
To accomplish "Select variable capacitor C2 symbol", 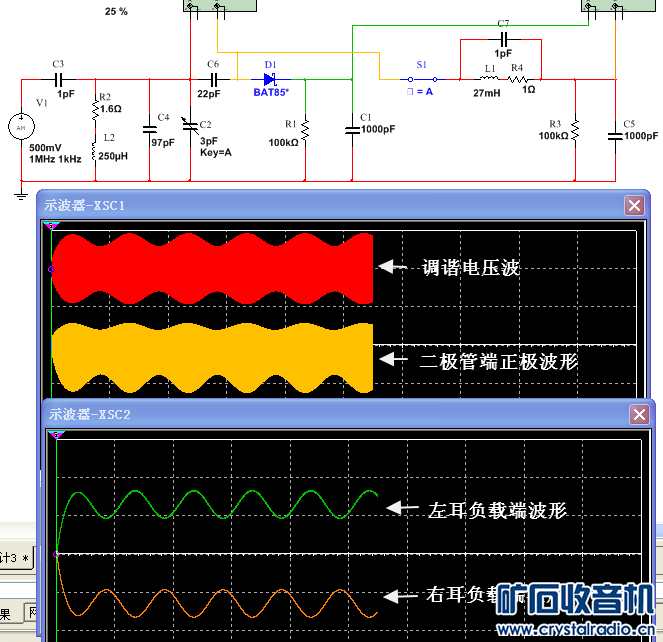I will click(x=190, y=124).
